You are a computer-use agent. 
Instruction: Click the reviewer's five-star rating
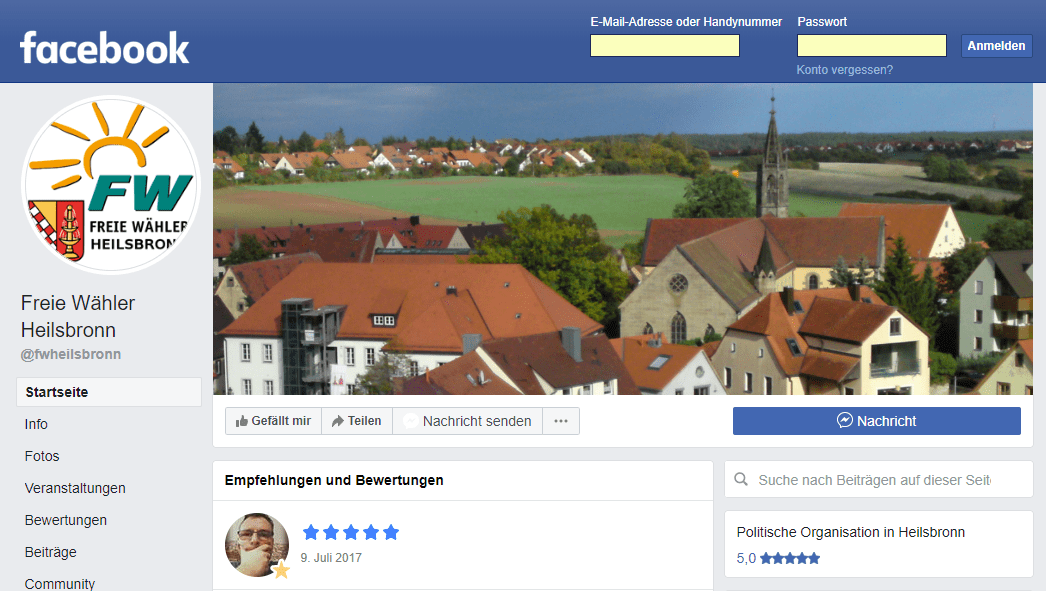(351, 532)
